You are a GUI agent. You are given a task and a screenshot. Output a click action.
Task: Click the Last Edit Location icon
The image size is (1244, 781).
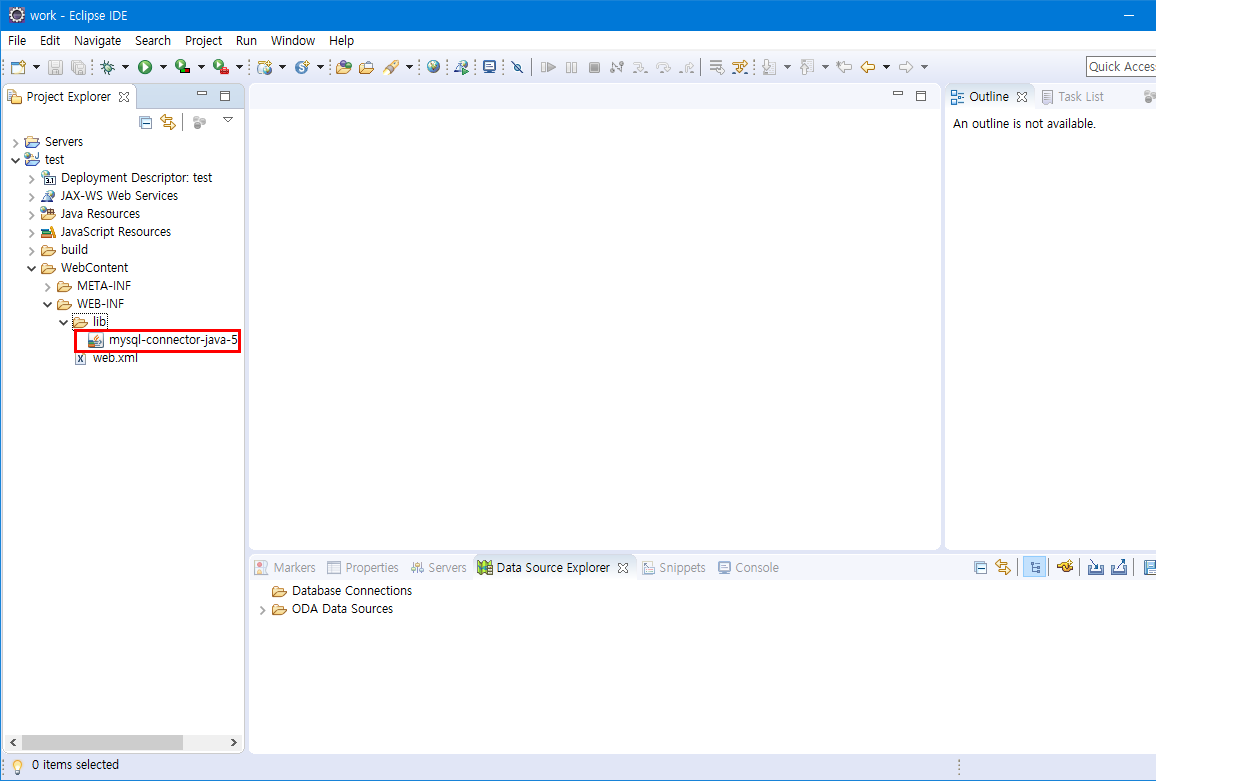click(844, 67)
